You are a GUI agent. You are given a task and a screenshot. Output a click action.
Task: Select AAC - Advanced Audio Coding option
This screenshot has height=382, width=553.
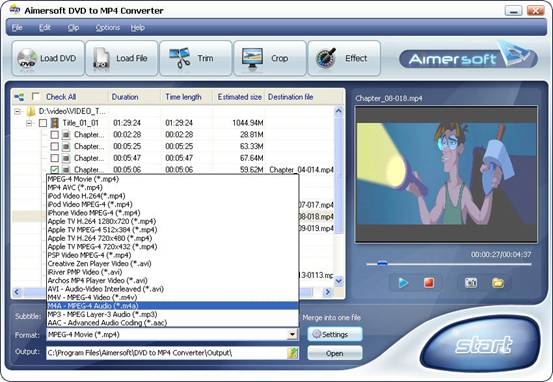[x=172, y=323]
